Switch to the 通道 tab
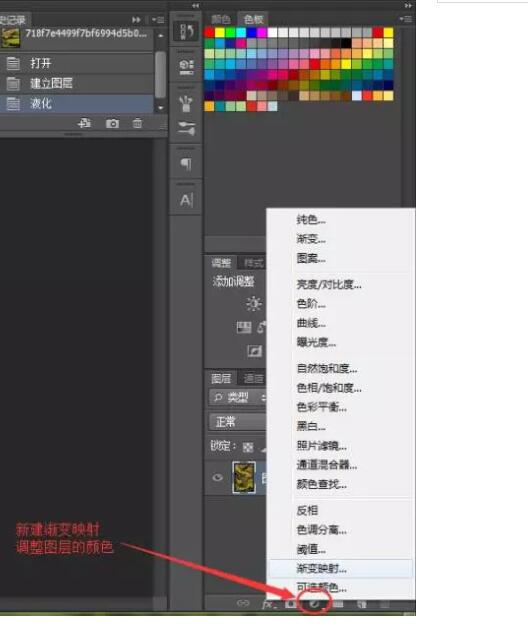The width and height of the screenshot is (528, 630). click(x=254, y=378)
